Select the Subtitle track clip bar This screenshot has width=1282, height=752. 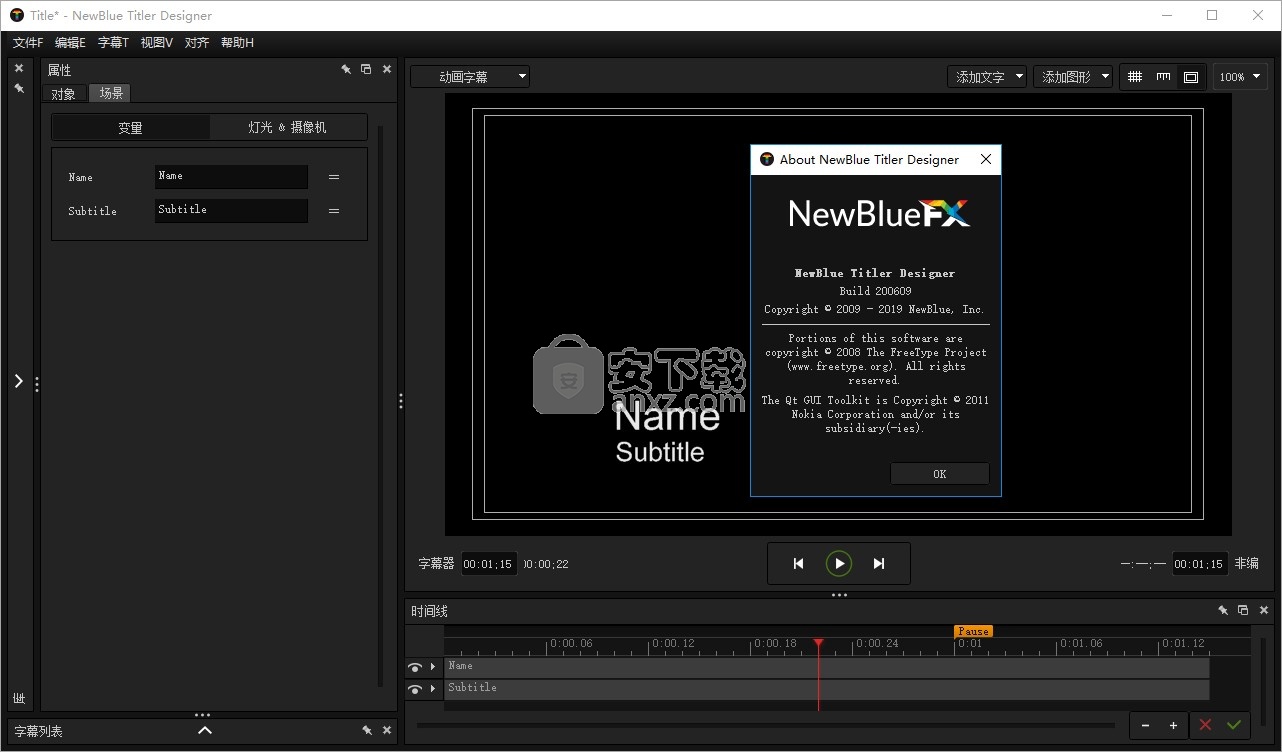[827, 689]
